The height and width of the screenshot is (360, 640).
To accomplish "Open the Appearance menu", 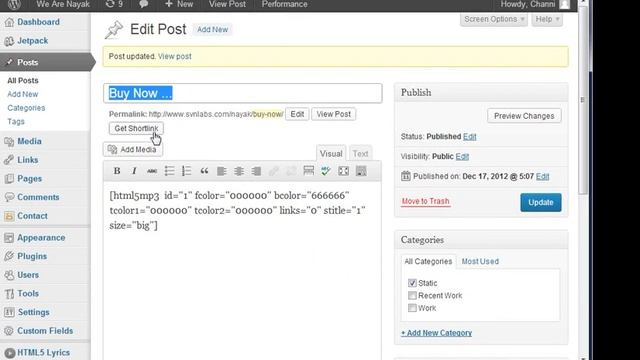I will [x=41, y=238].
